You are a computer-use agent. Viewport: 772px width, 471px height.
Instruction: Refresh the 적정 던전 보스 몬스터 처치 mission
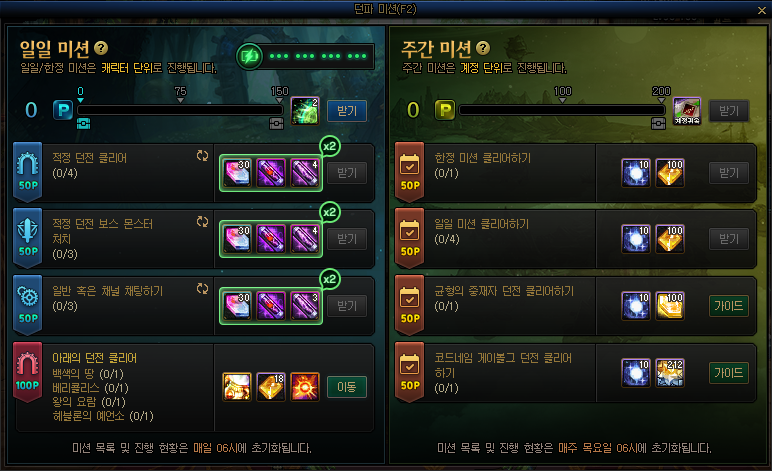point(202,221)
